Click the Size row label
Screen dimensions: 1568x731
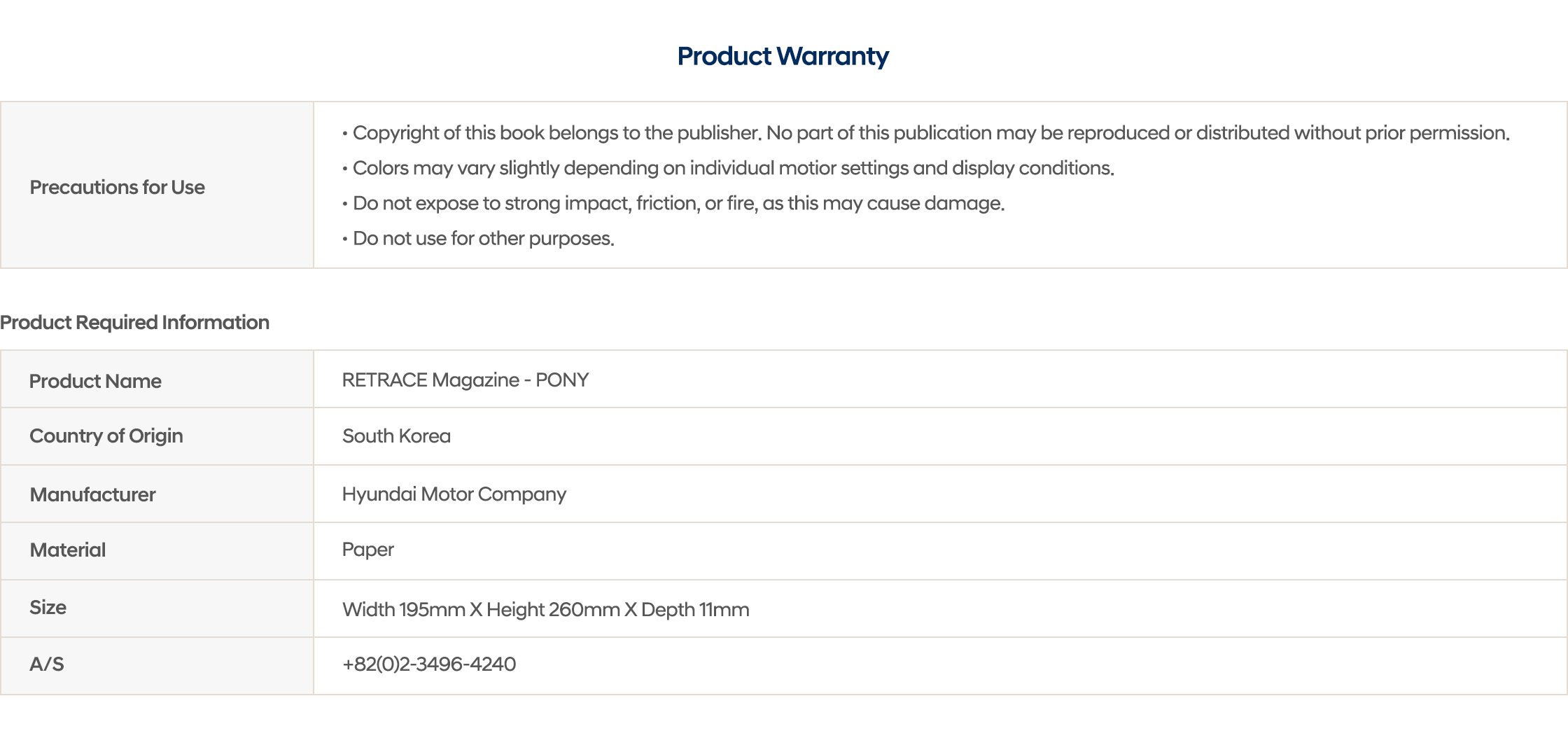tap(48, 607)
